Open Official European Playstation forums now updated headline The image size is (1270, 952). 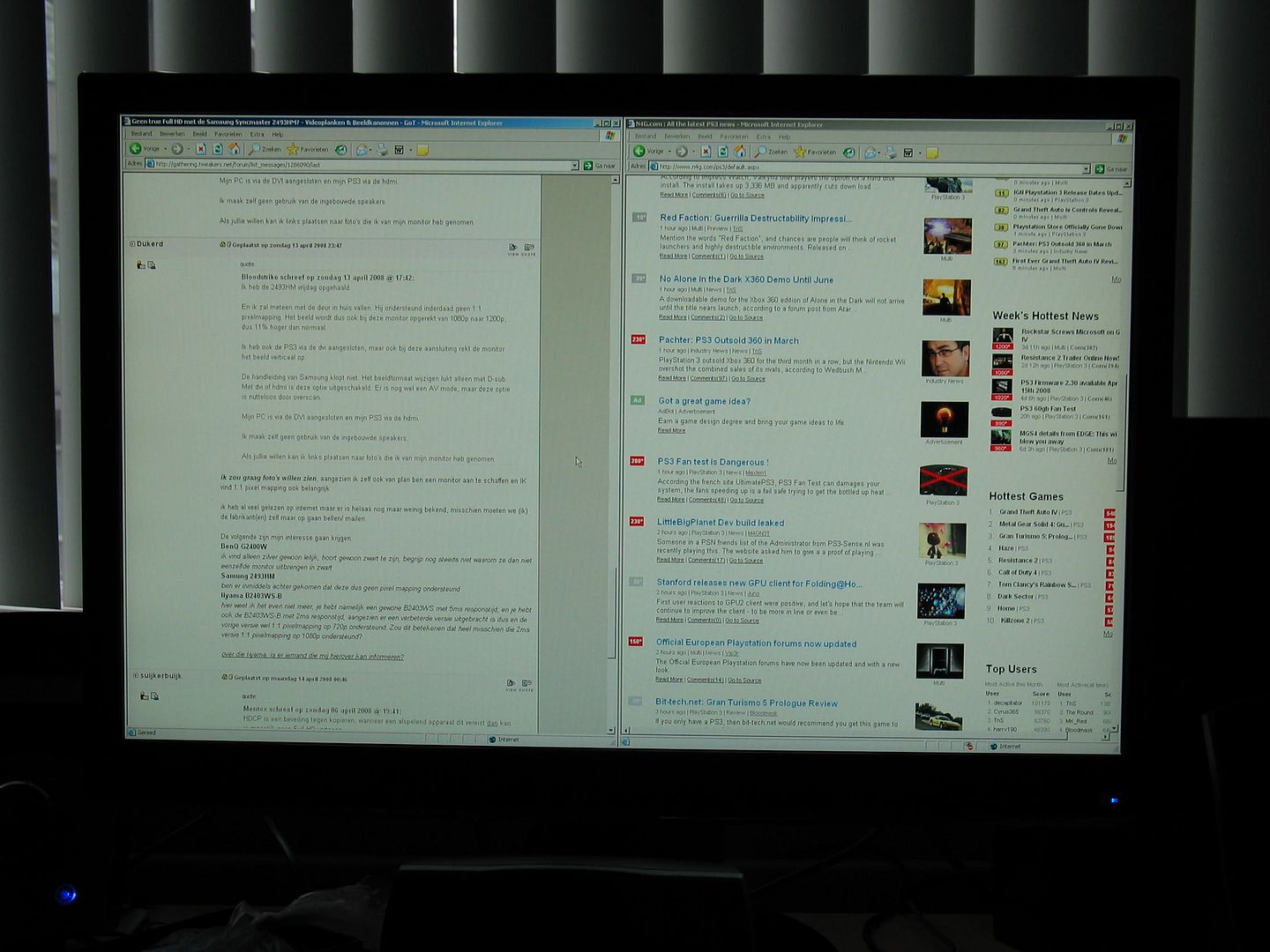tap(756, 643)
